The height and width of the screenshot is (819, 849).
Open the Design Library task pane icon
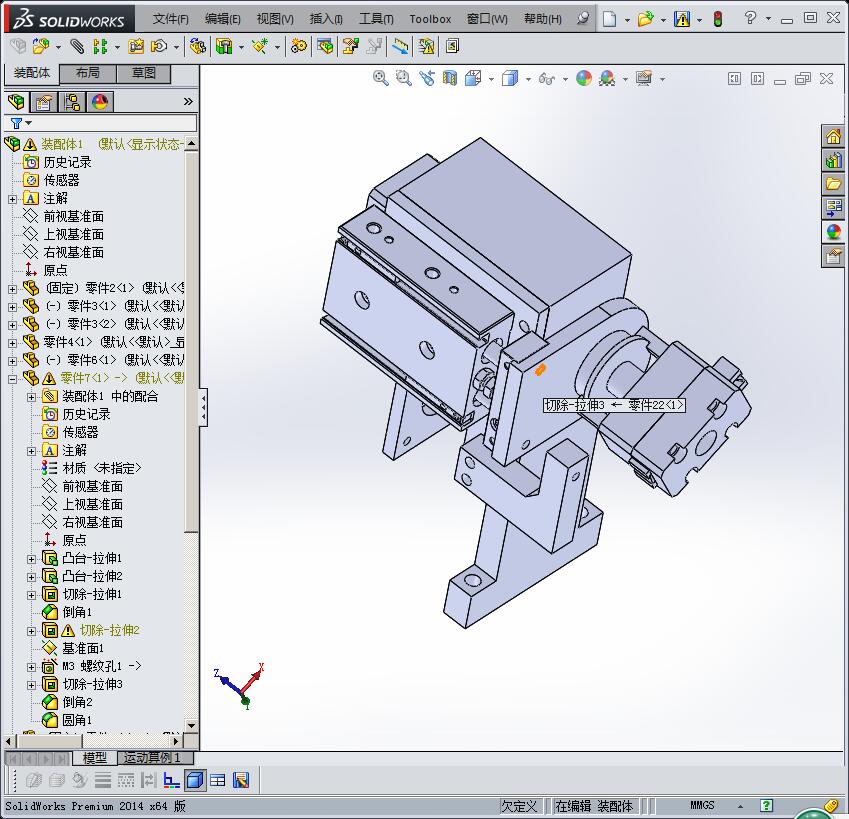833,160
